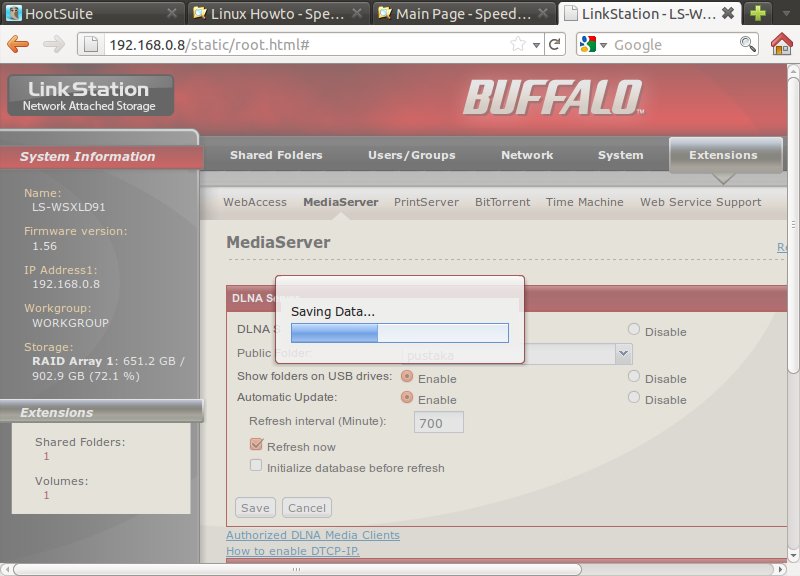Select the PrintServer sub-tab

[426, 202]
